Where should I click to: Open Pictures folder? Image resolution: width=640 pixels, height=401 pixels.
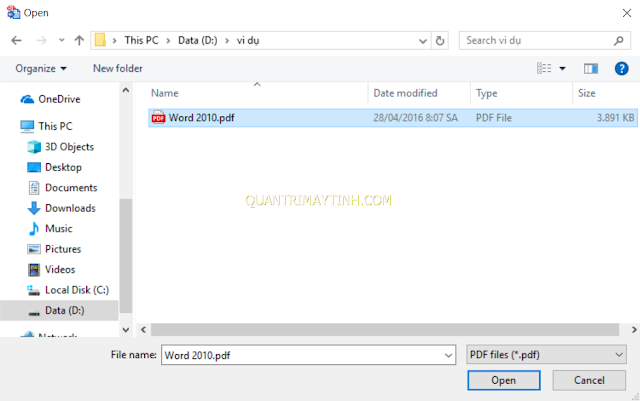63,249
